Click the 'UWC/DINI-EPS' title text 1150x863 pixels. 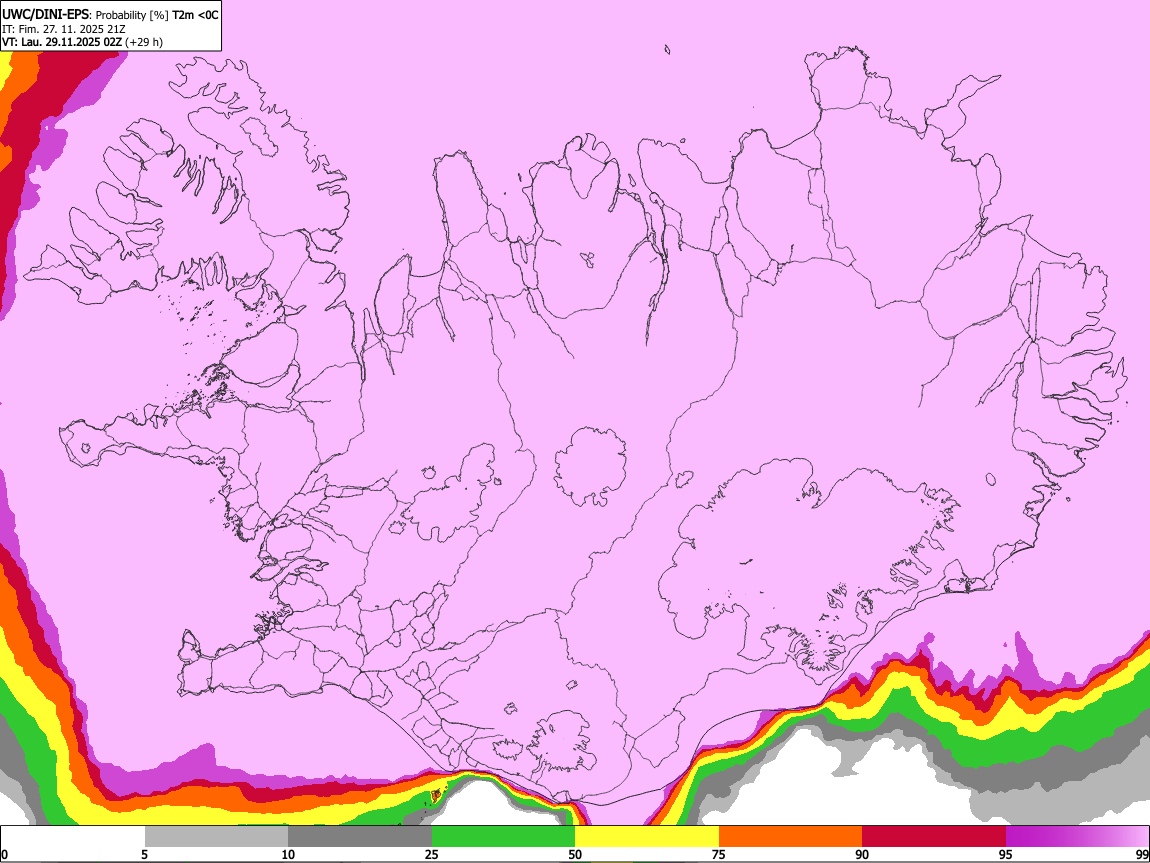point(44,15)
